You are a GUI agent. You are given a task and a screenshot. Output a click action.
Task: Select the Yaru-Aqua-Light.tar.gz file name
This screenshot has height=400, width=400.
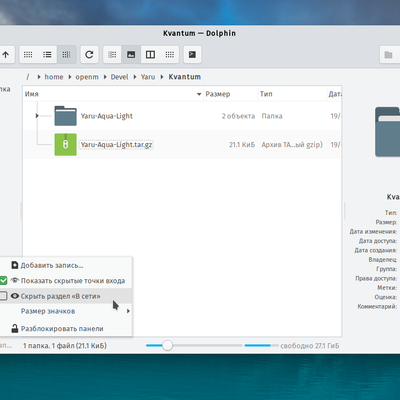[116, 145]
